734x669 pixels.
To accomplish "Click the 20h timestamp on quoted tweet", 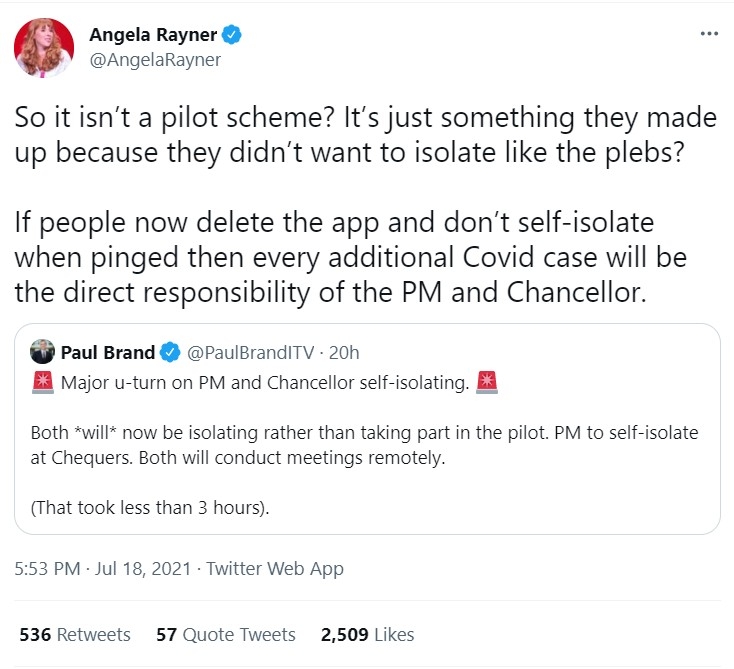I will [344, 352].
